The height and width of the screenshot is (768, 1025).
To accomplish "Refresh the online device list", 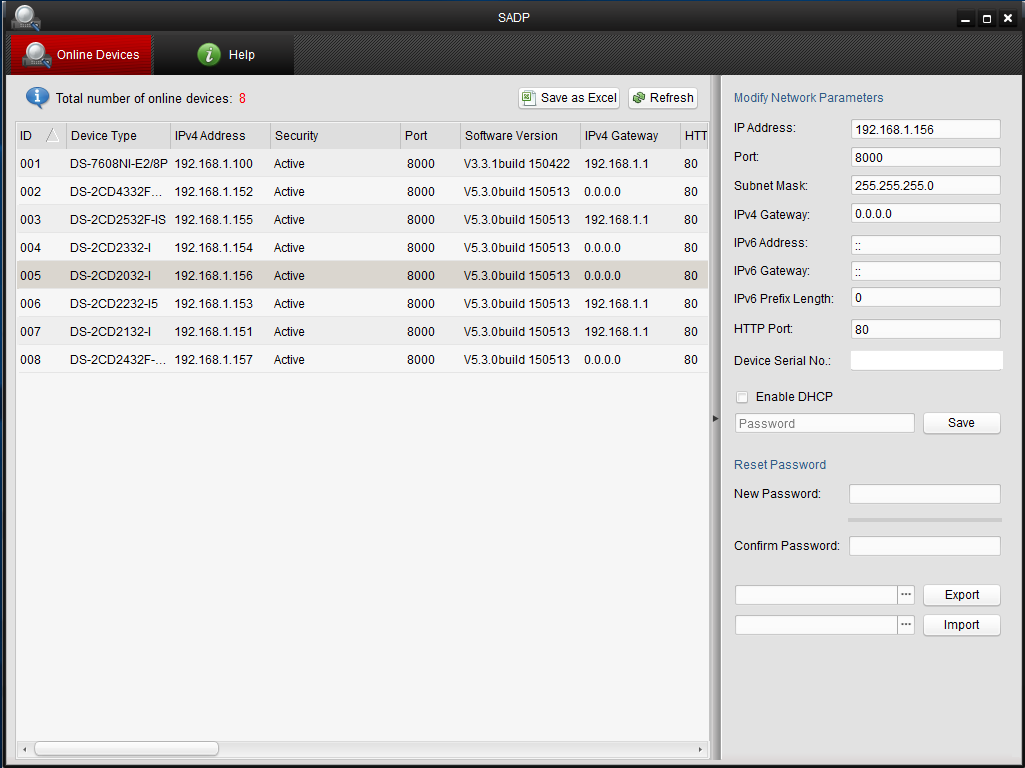I will tap(662, 98).
